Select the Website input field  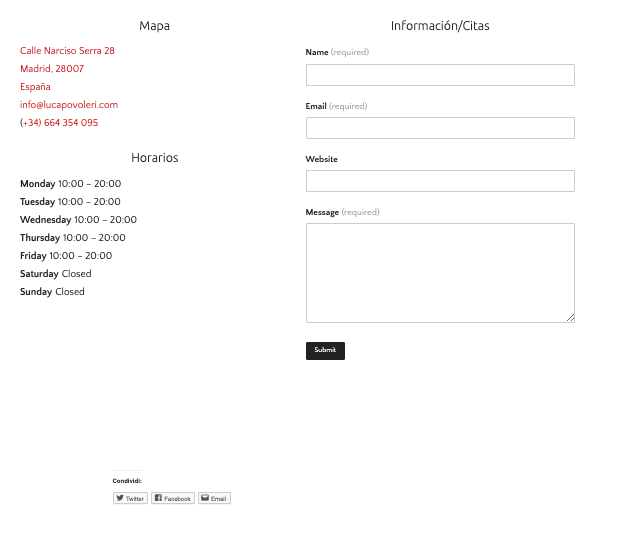point(440,181)
